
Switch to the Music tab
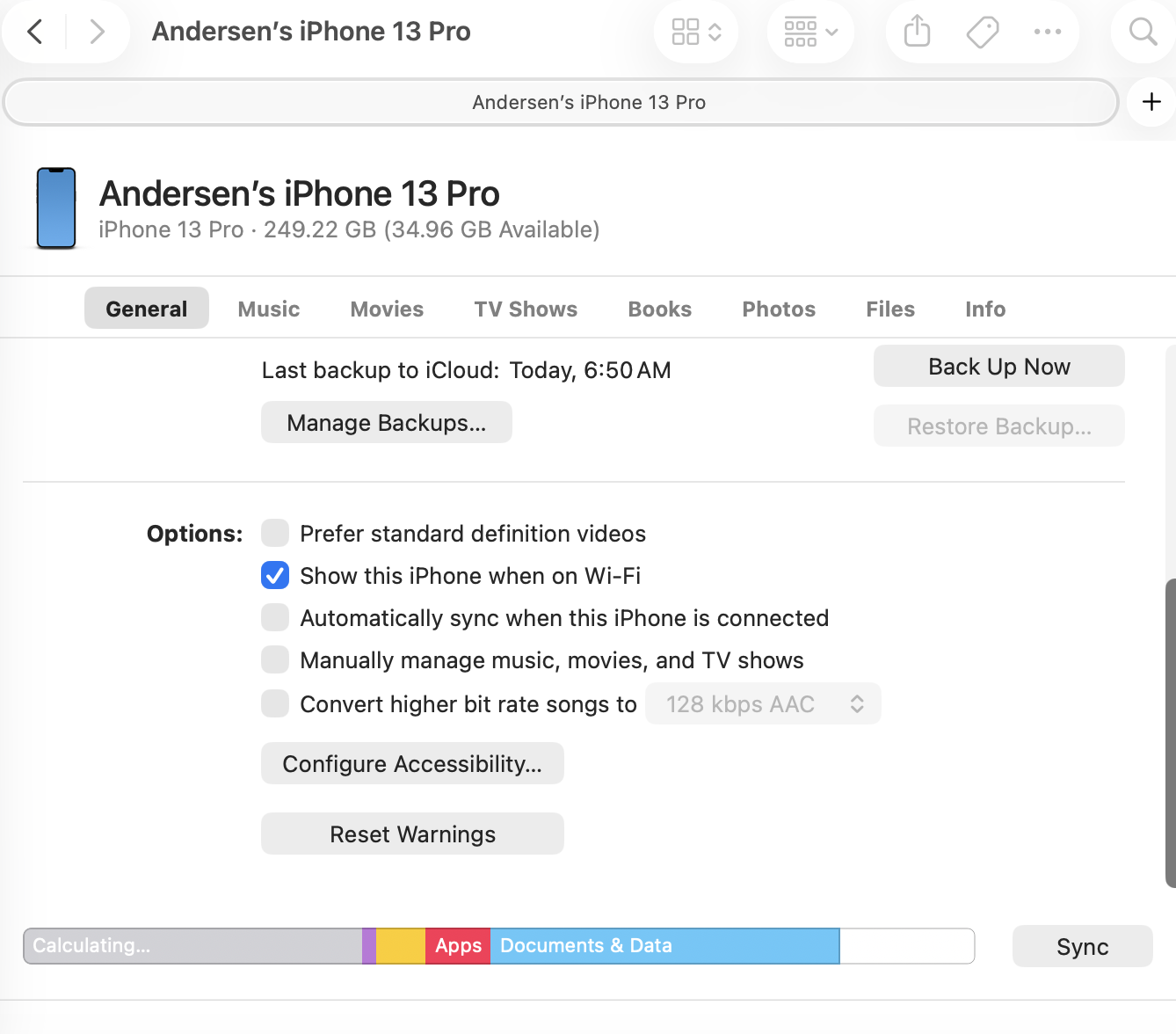click(x=268, y=309)
